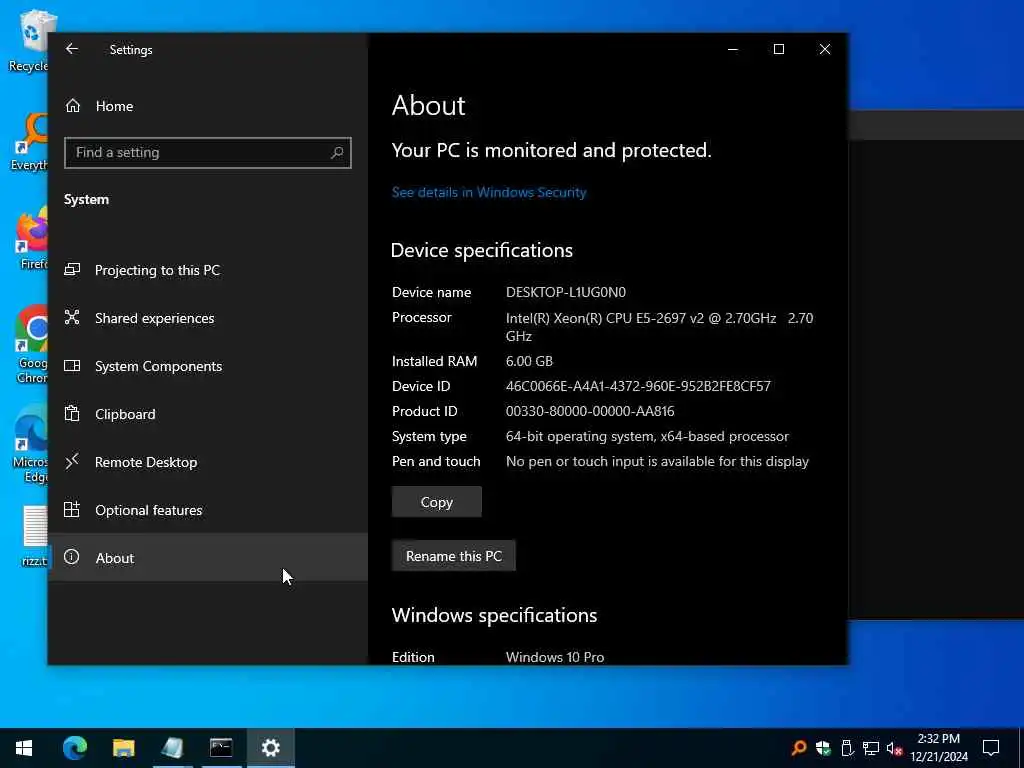Open the Action Center notifications icon
The height and width of the screenshot is (768, 1024).
pyautogui.click(x=991, y=748)
